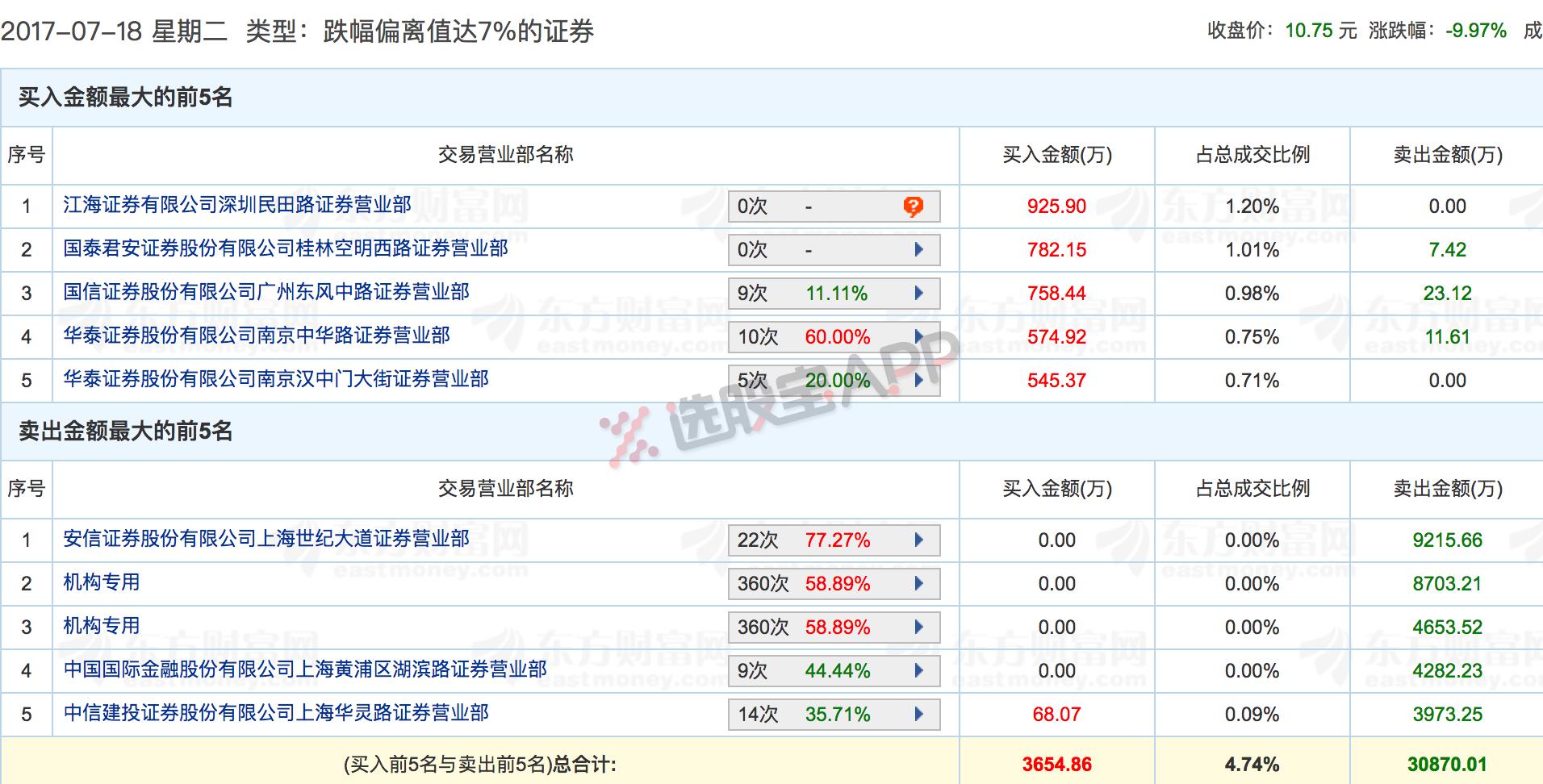Open 国信证券广州东风中路证券营业部 link

[x=266, y=293]
